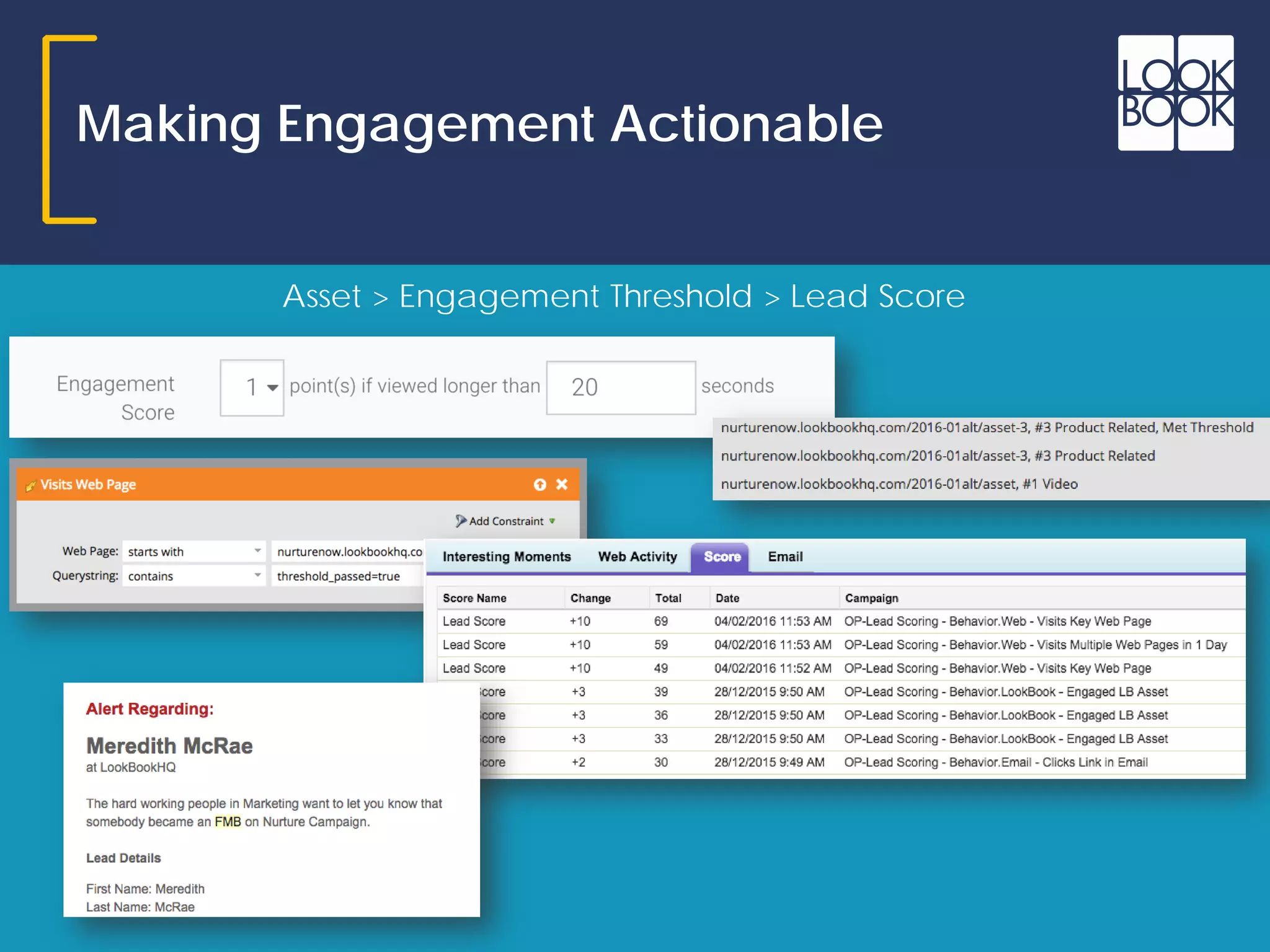Click the date 28/12/2015 9:49 AM
1270x952 pixels.
pos(769,762)
